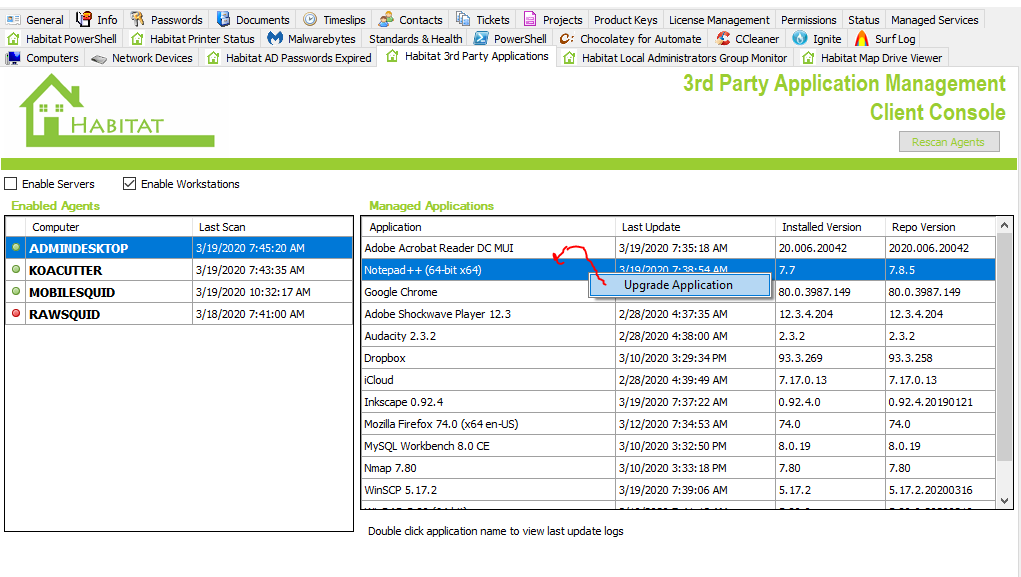Viewport: 1021px width, 577px height.
Task: Sort agents by Last Scan column header
Action: (x=222, y=227)
